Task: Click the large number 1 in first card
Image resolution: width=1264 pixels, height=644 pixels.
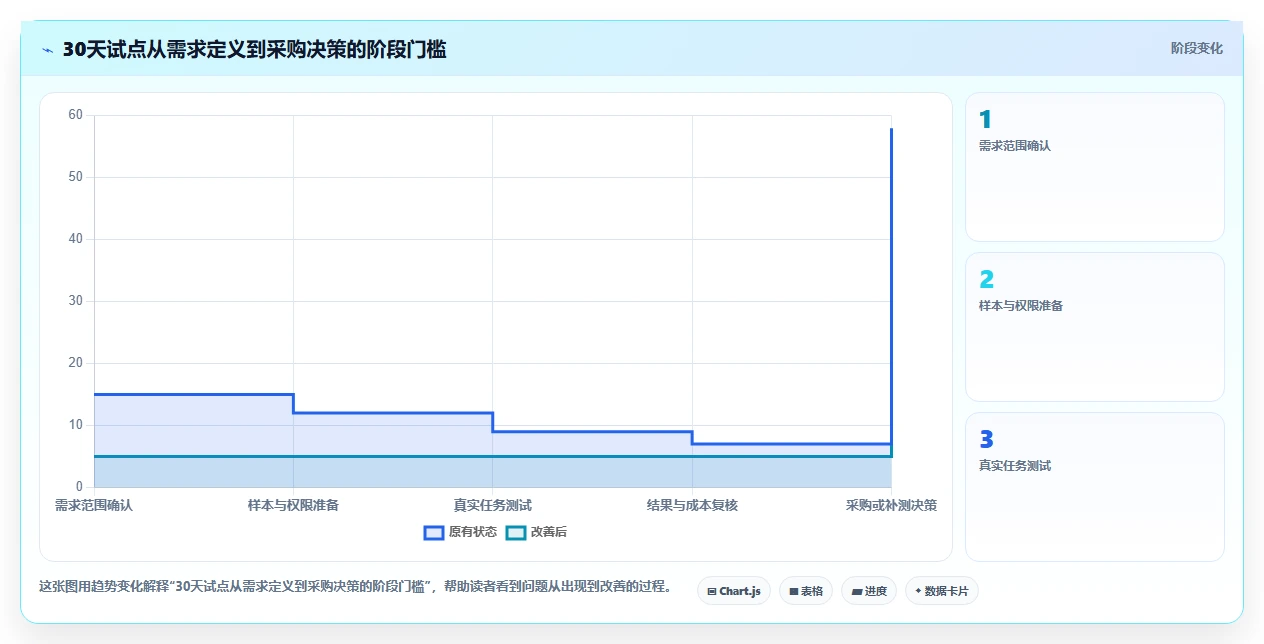Action: (985, 120)
